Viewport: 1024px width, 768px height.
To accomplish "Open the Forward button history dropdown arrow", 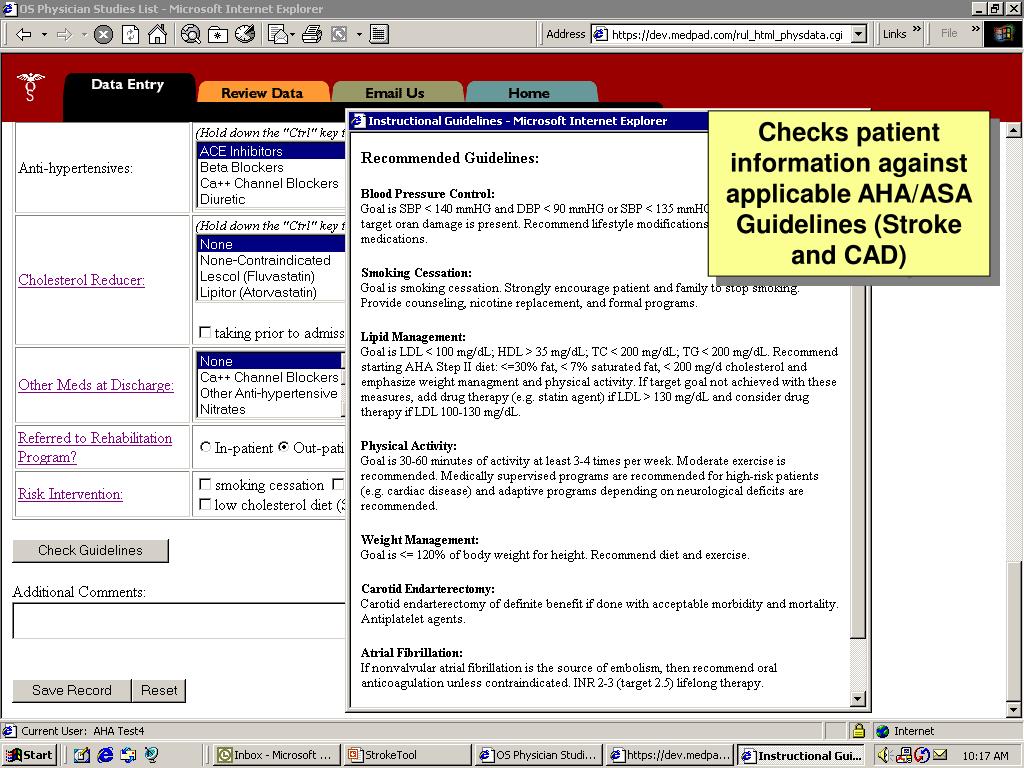I will point(84,34).
